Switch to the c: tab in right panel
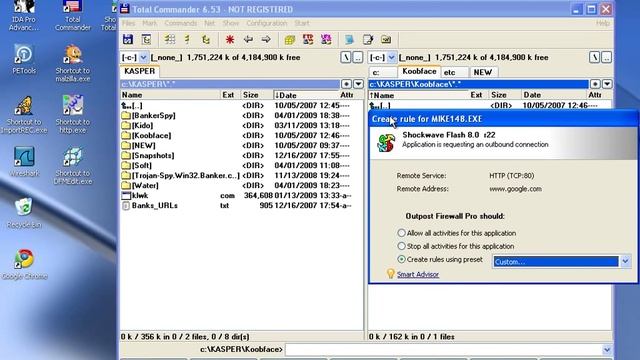 (x=382, y=72)
